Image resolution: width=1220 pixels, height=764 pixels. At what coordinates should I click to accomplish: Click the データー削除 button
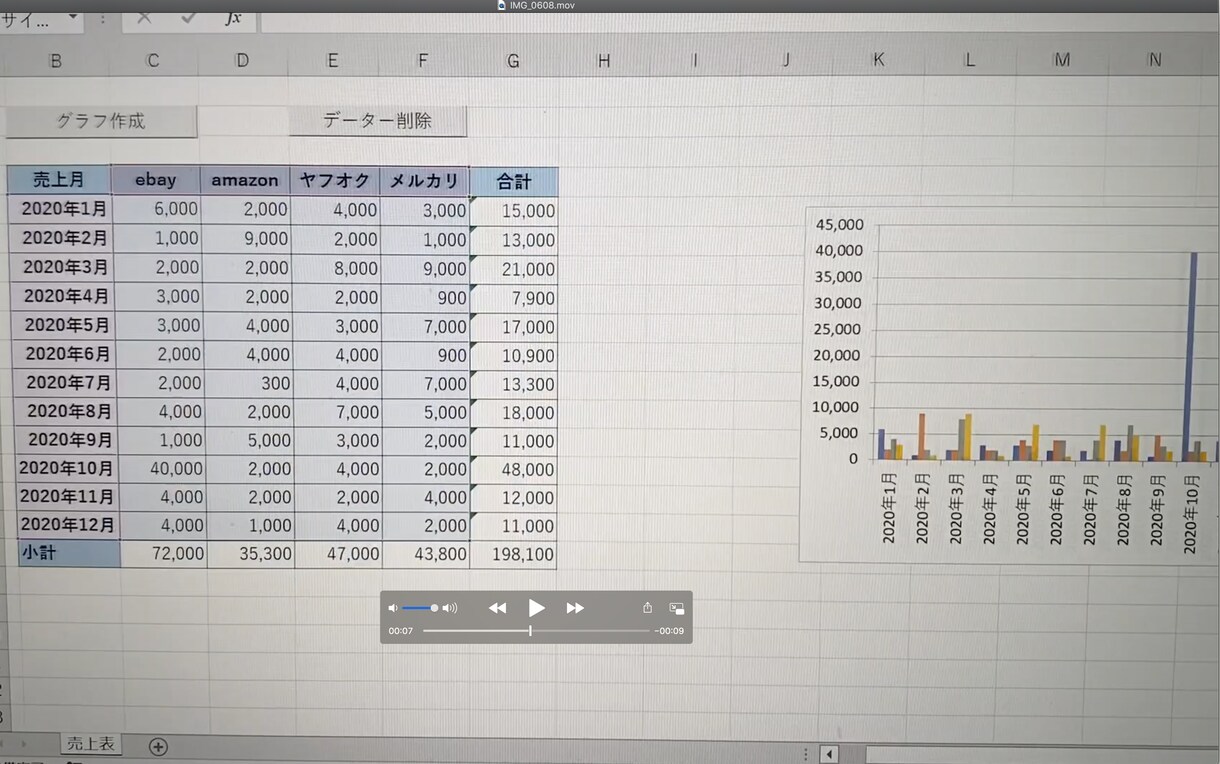[x=378, y=120]
